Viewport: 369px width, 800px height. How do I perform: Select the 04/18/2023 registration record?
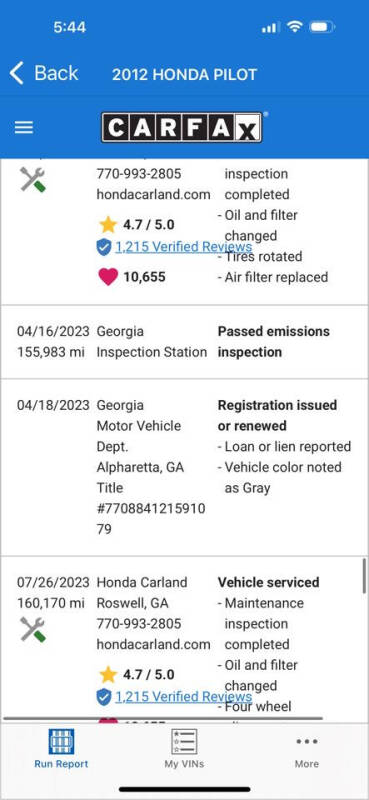point(184,467)
